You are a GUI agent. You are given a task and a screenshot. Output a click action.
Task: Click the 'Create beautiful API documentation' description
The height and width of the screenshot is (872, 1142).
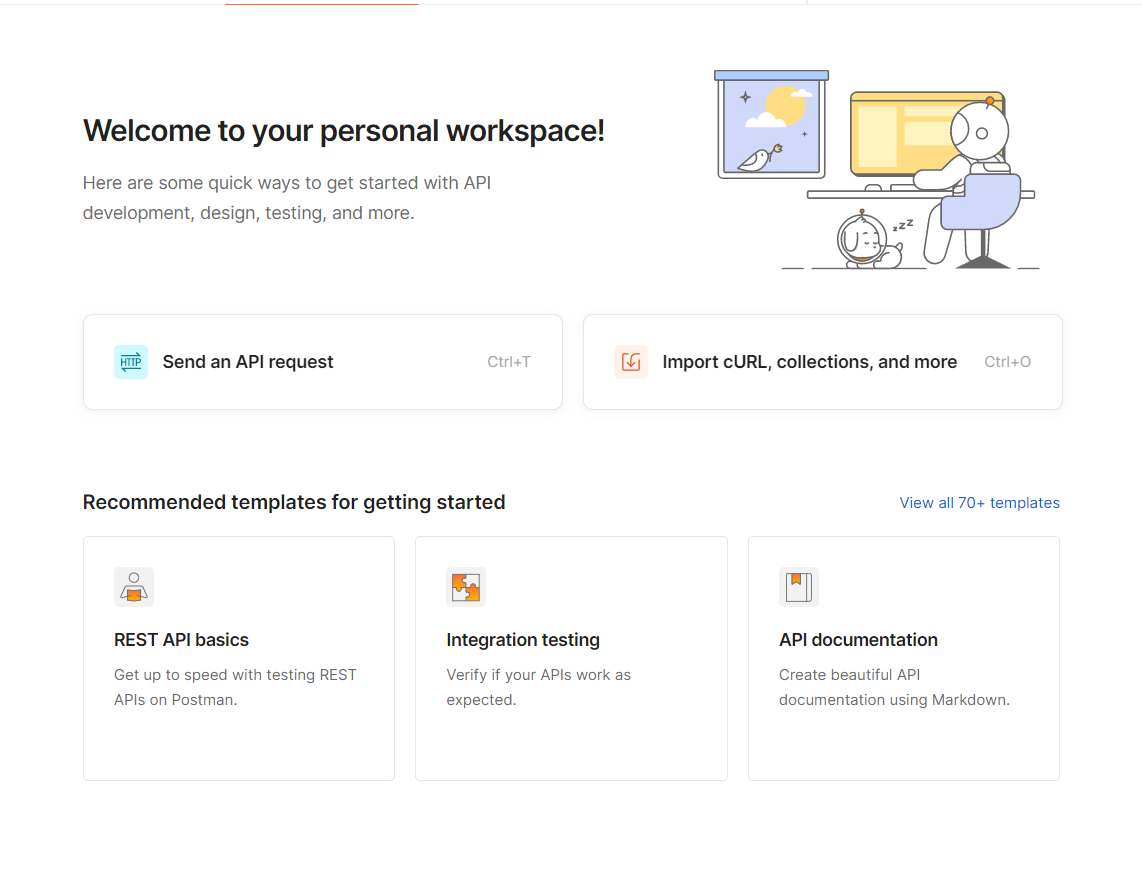894,687
